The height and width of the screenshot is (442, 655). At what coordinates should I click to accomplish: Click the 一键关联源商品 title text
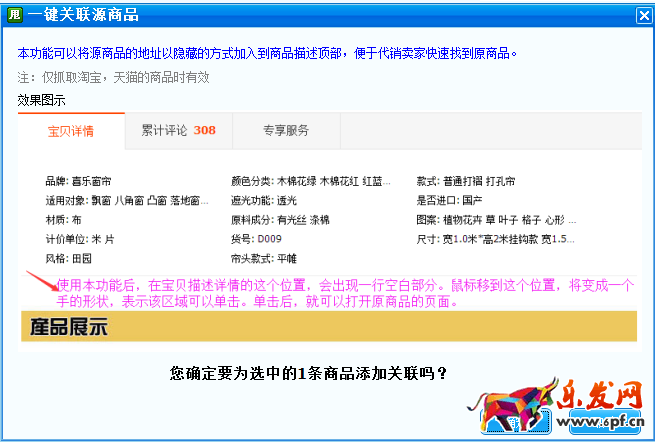(84, 15)
